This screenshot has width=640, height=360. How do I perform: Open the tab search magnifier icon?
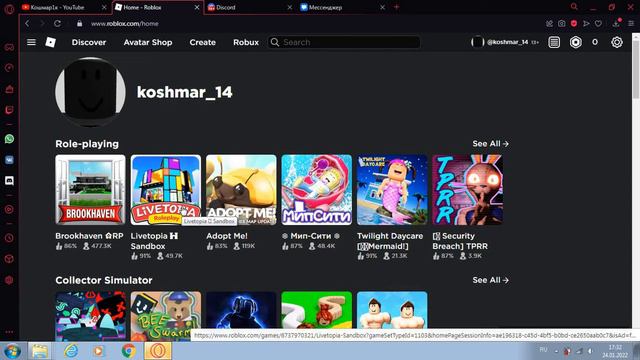pos(574,7)
